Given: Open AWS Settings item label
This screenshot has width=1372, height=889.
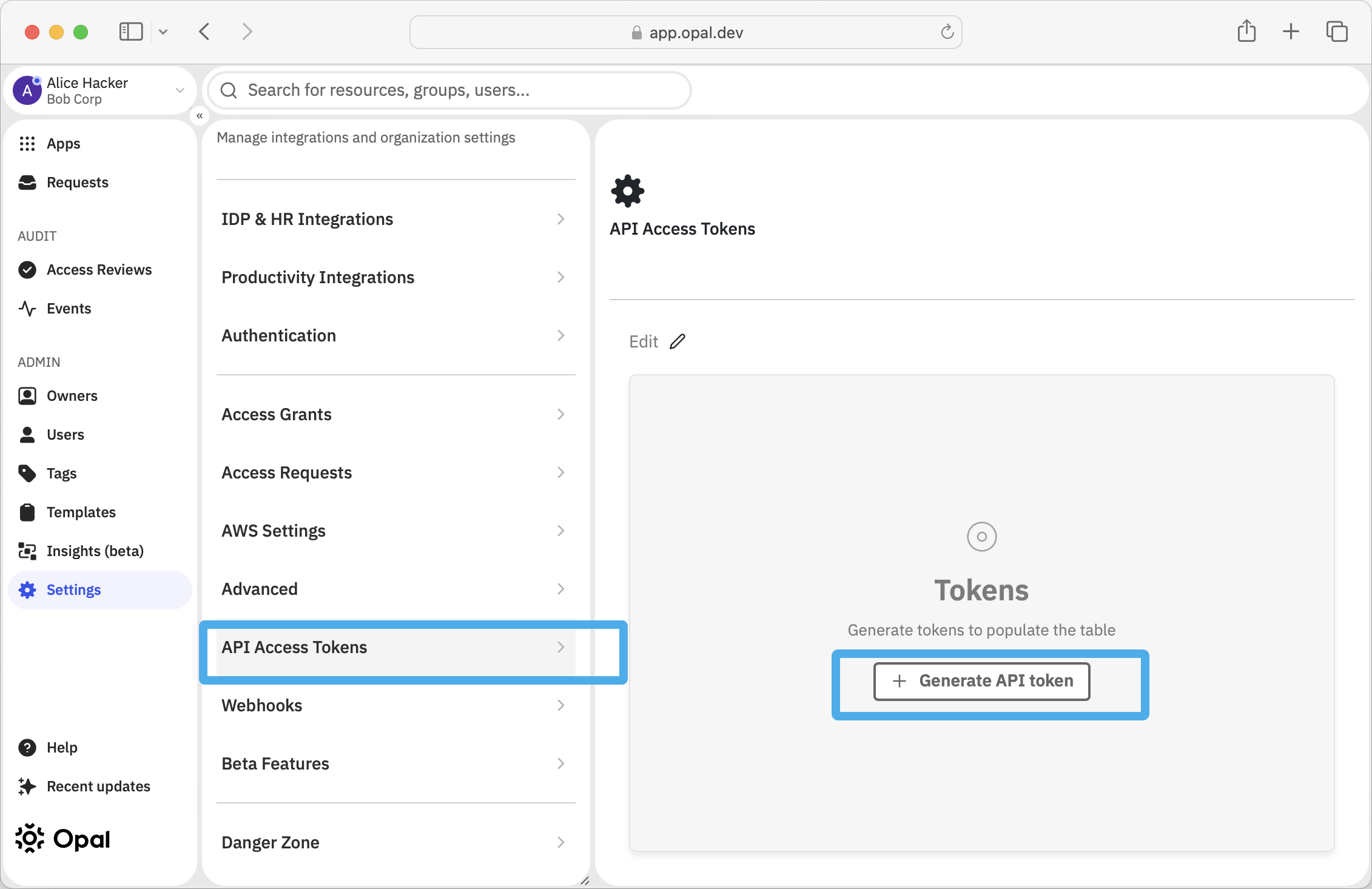Looking at the screenshot, I should point(274,531).
